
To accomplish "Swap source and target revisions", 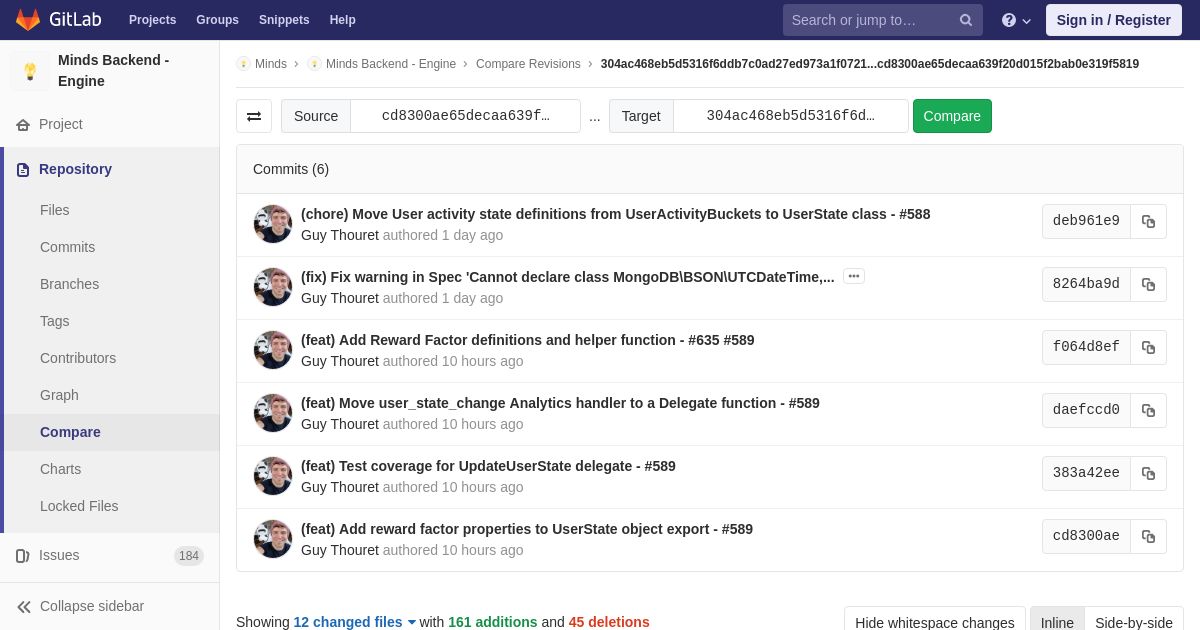I will (x=254, y=116).
